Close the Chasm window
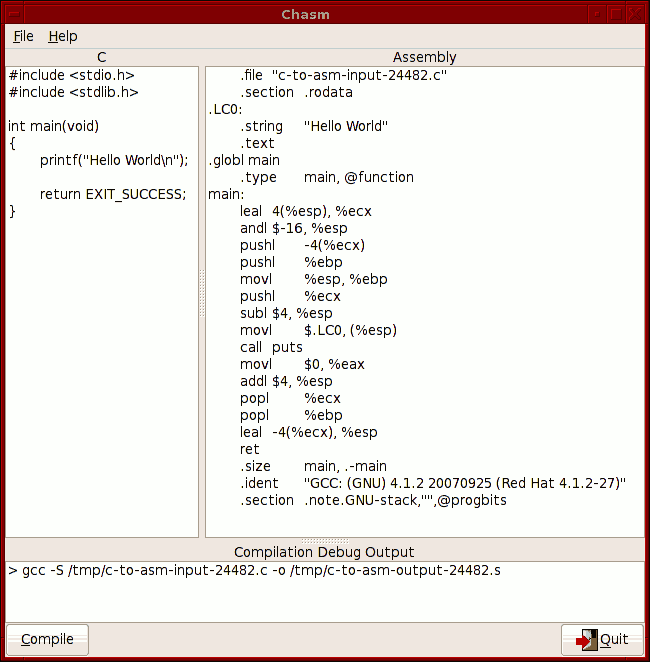 635,14
